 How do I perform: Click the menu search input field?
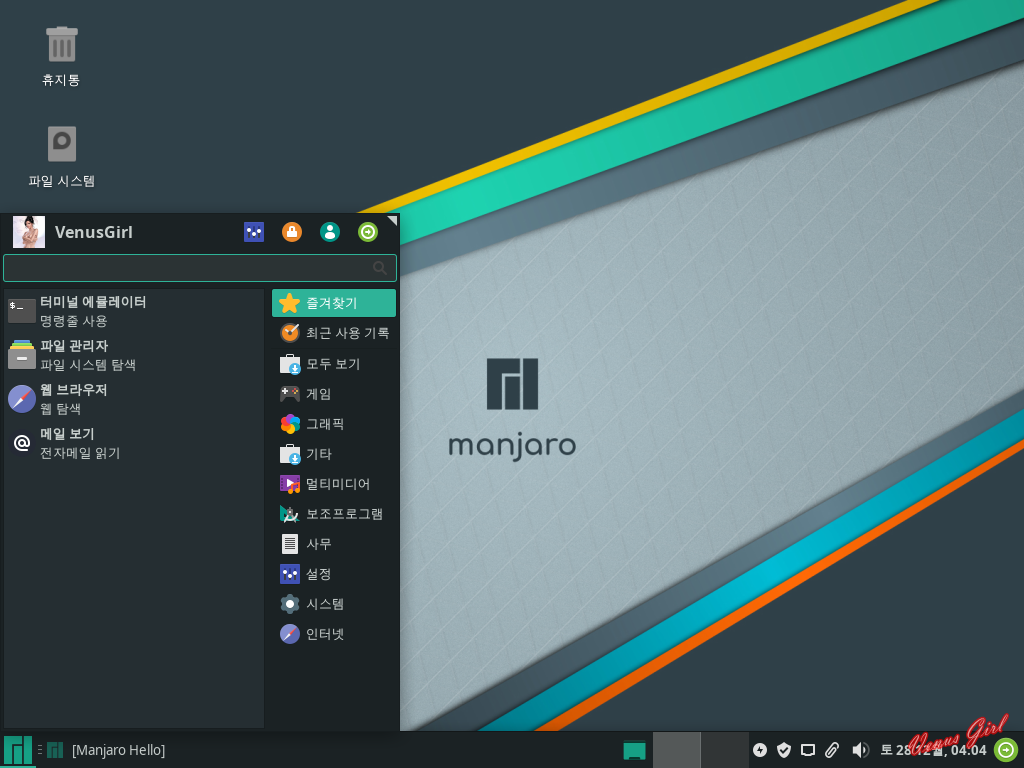(200, 268)
